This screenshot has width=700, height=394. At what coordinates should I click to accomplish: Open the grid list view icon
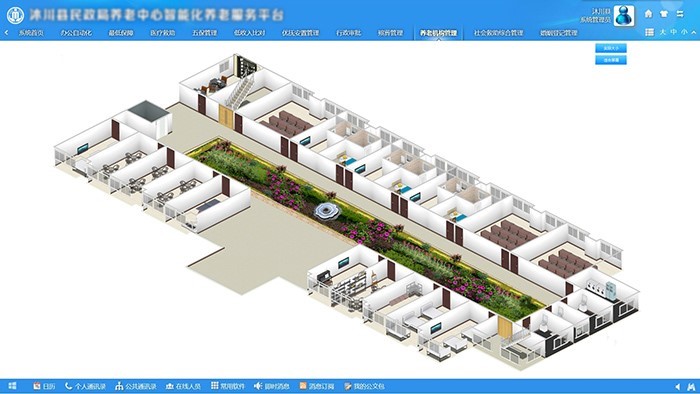[650, 32]
